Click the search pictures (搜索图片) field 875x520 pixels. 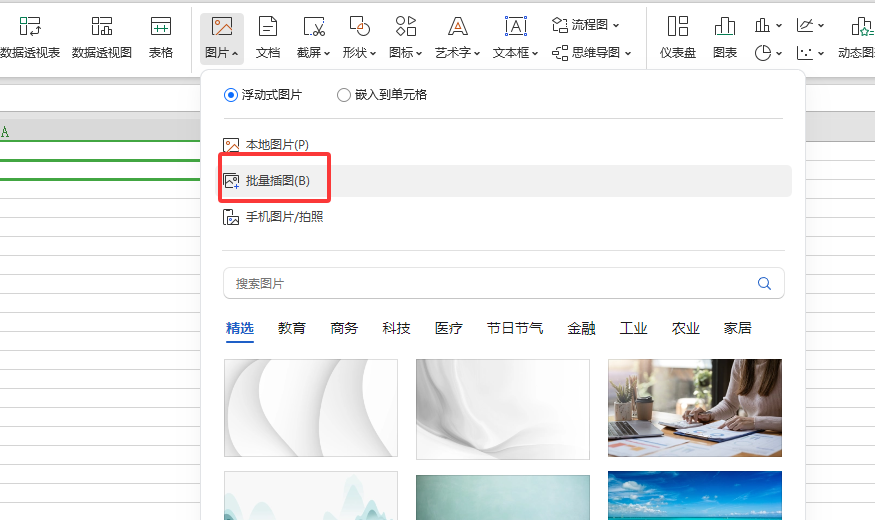pyautogui.click(x=504, y=283)
